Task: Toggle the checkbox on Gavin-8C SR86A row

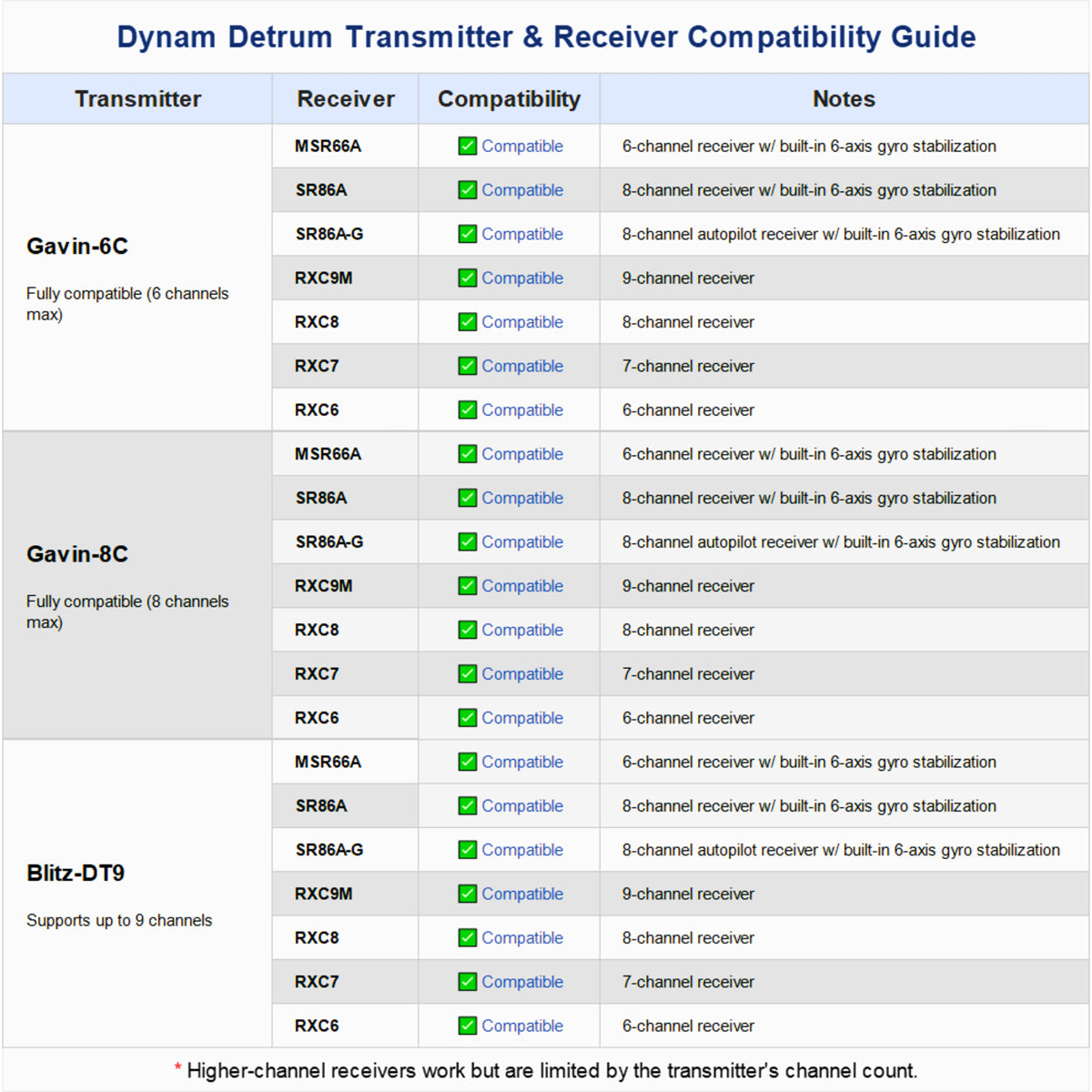Action: pos(467,498)
